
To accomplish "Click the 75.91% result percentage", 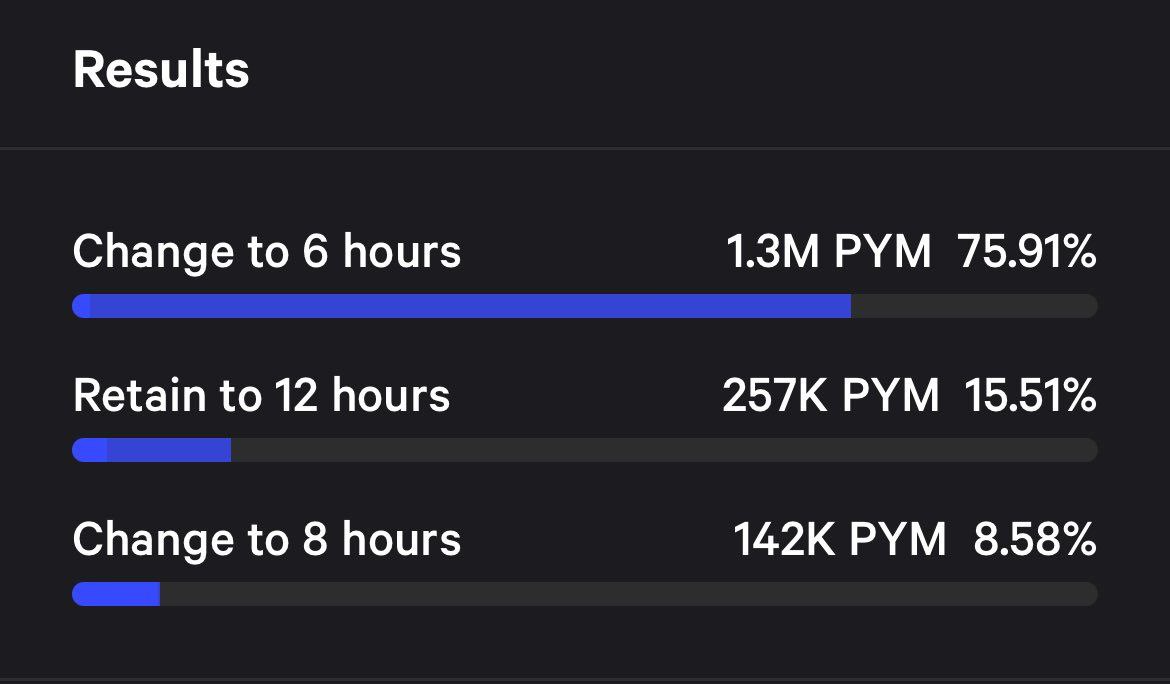I will (1027, 252).
